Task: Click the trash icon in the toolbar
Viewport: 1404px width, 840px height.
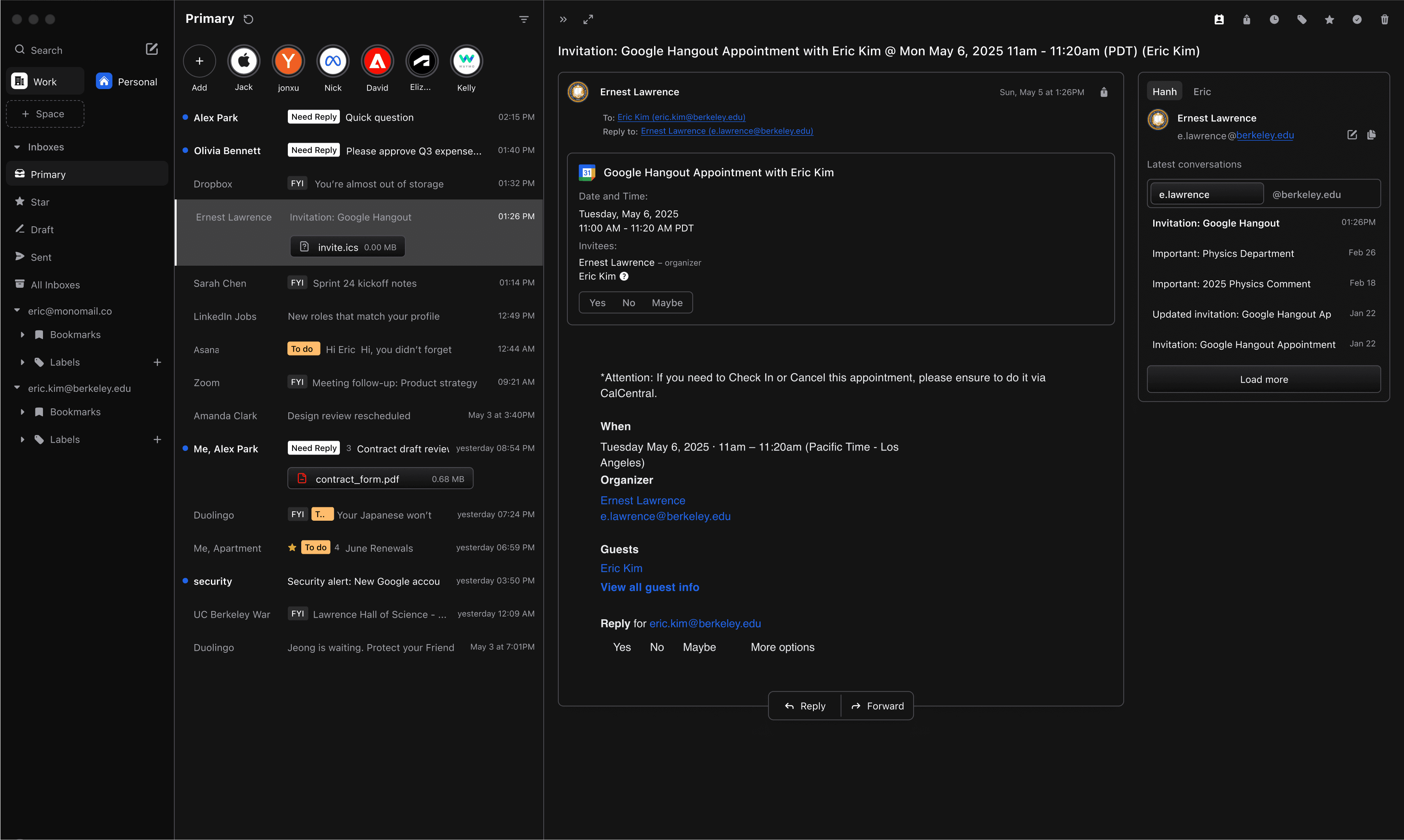Action: (1384, 20)
